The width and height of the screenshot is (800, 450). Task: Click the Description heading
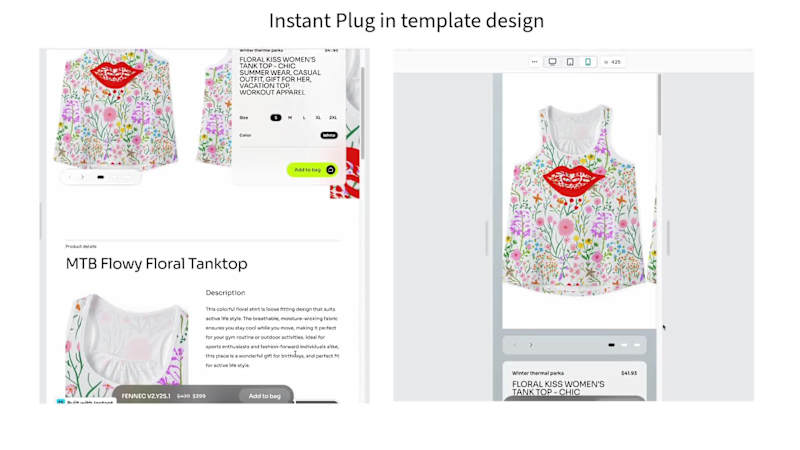(x=226, y=292)
